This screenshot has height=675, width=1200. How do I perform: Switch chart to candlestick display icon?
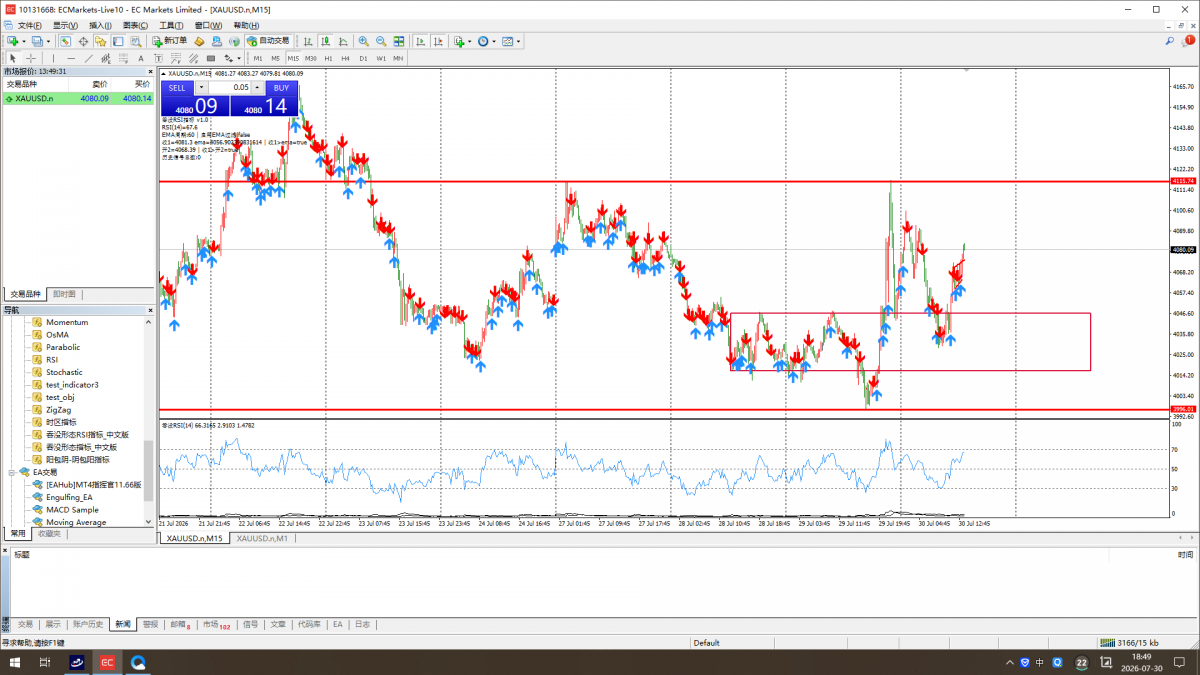click(326, 41)
